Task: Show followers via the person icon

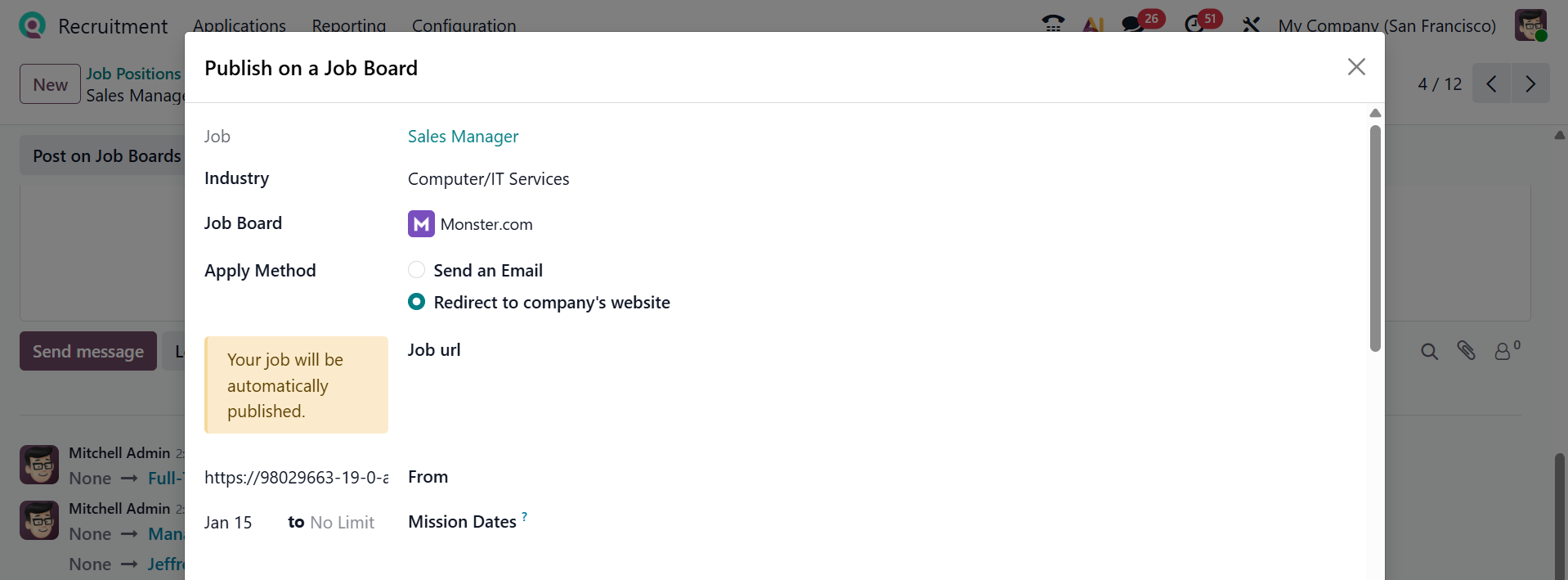Action: click(x=1503, y=351)
